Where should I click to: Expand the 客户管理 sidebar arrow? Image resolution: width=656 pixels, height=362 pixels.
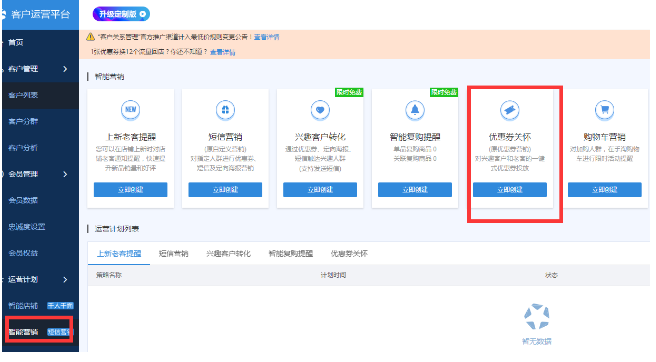[65, 69]
